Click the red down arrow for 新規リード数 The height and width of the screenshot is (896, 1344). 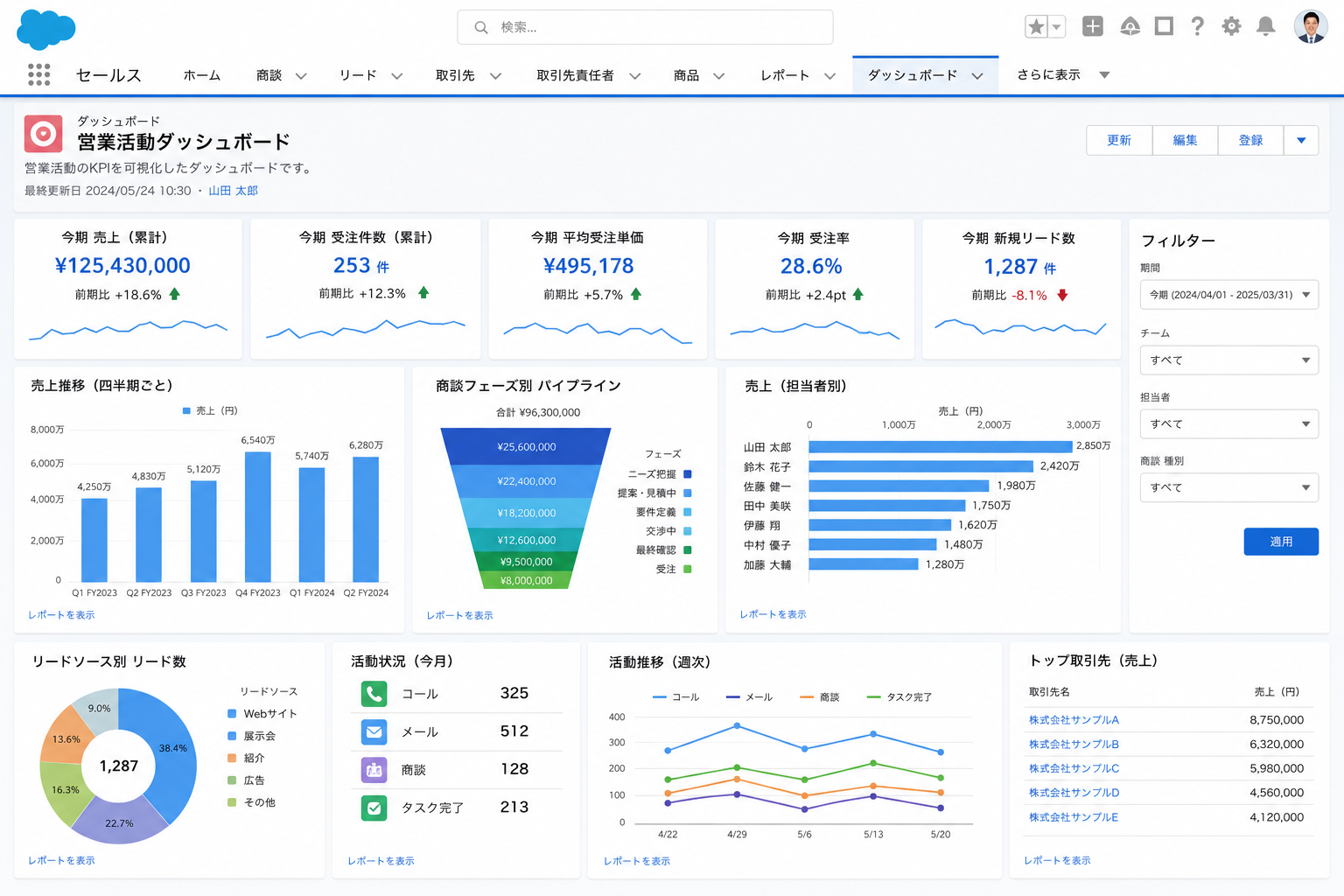(1062, 295)
